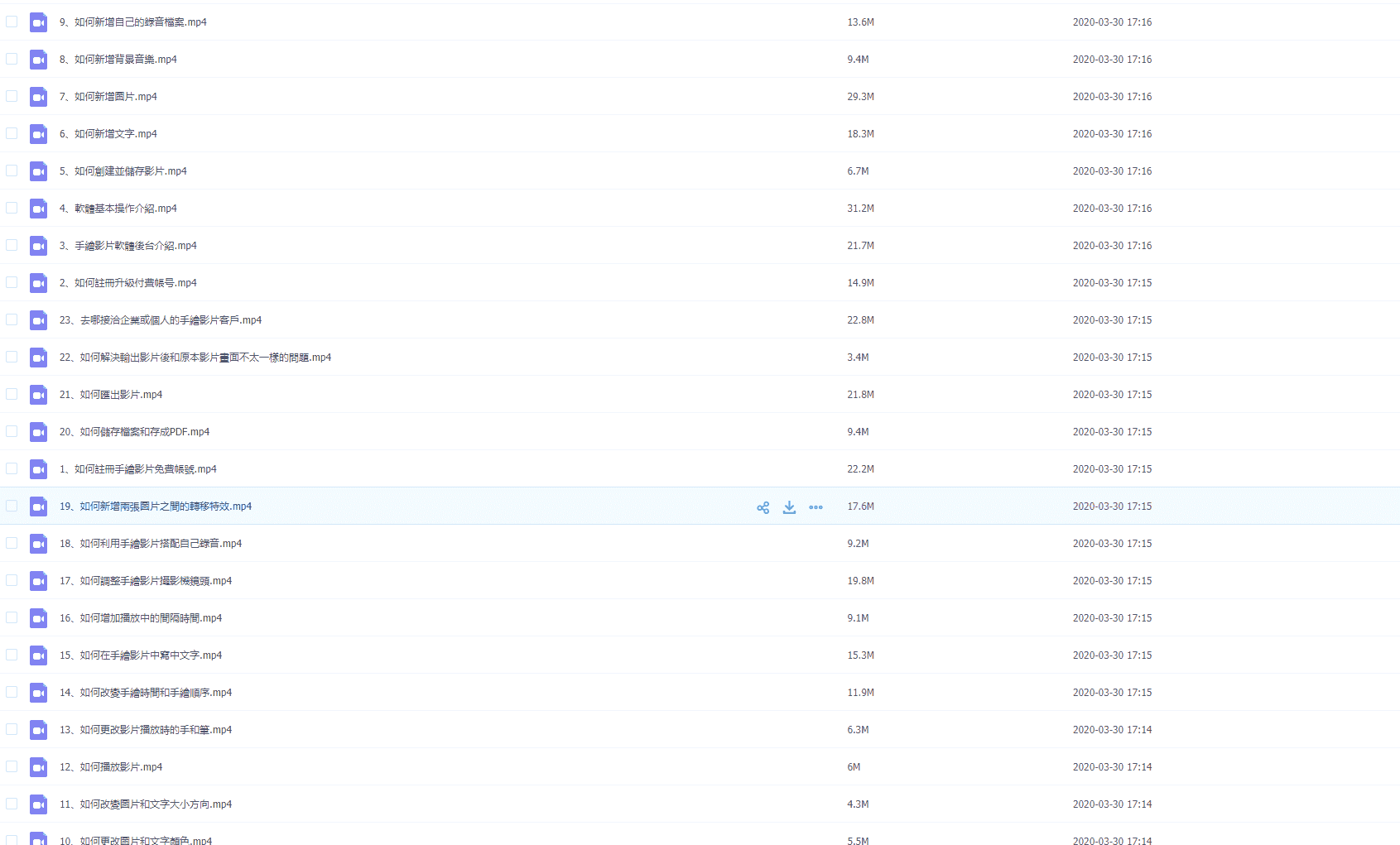Screen dimensions: 1400x845
Task: Click the share icon on row 19
Action: pyautogui.click(x=763, y=507)
